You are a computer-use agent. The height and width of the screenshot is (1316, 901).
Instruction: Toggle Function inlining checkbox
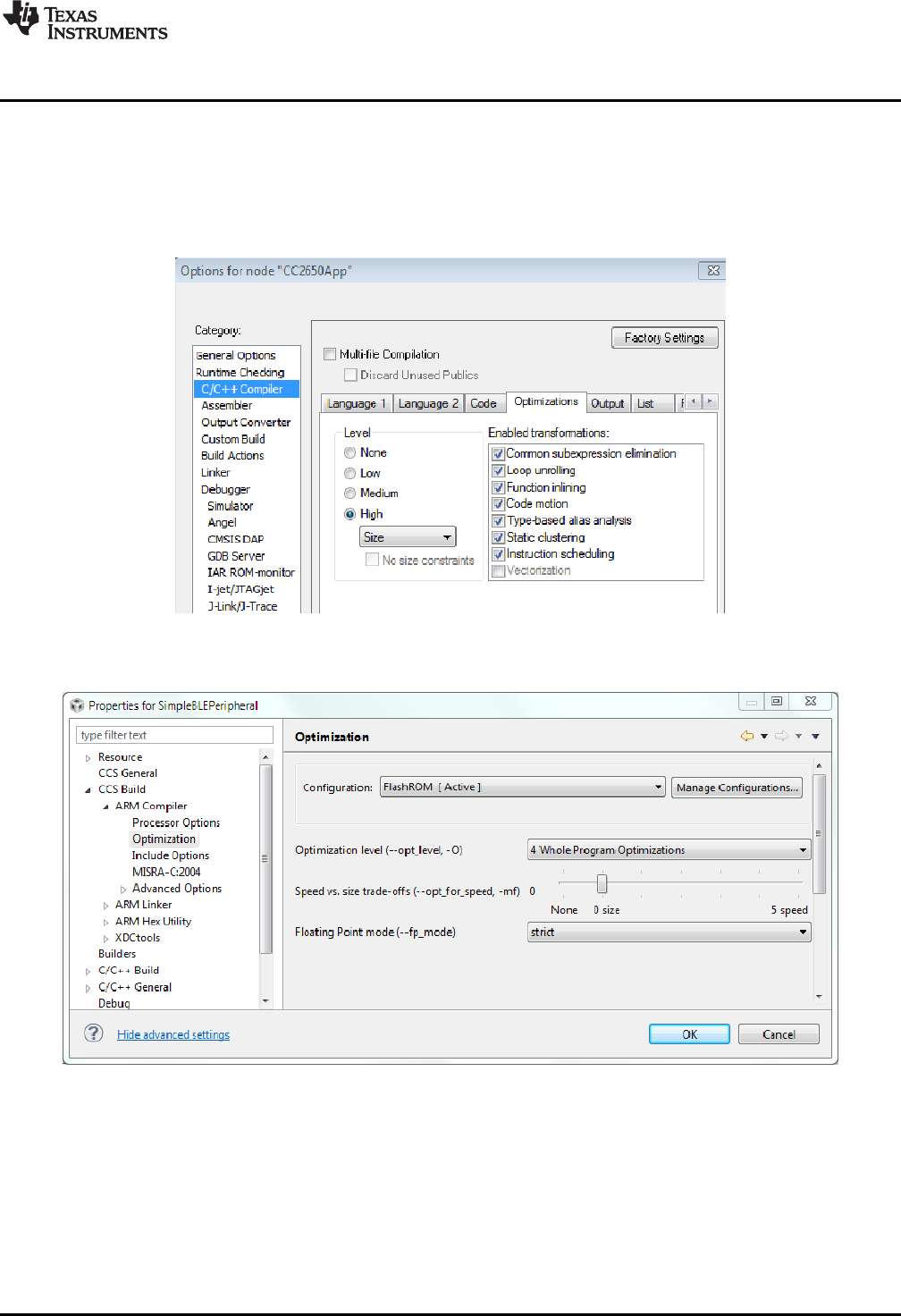tap(499, 487)
